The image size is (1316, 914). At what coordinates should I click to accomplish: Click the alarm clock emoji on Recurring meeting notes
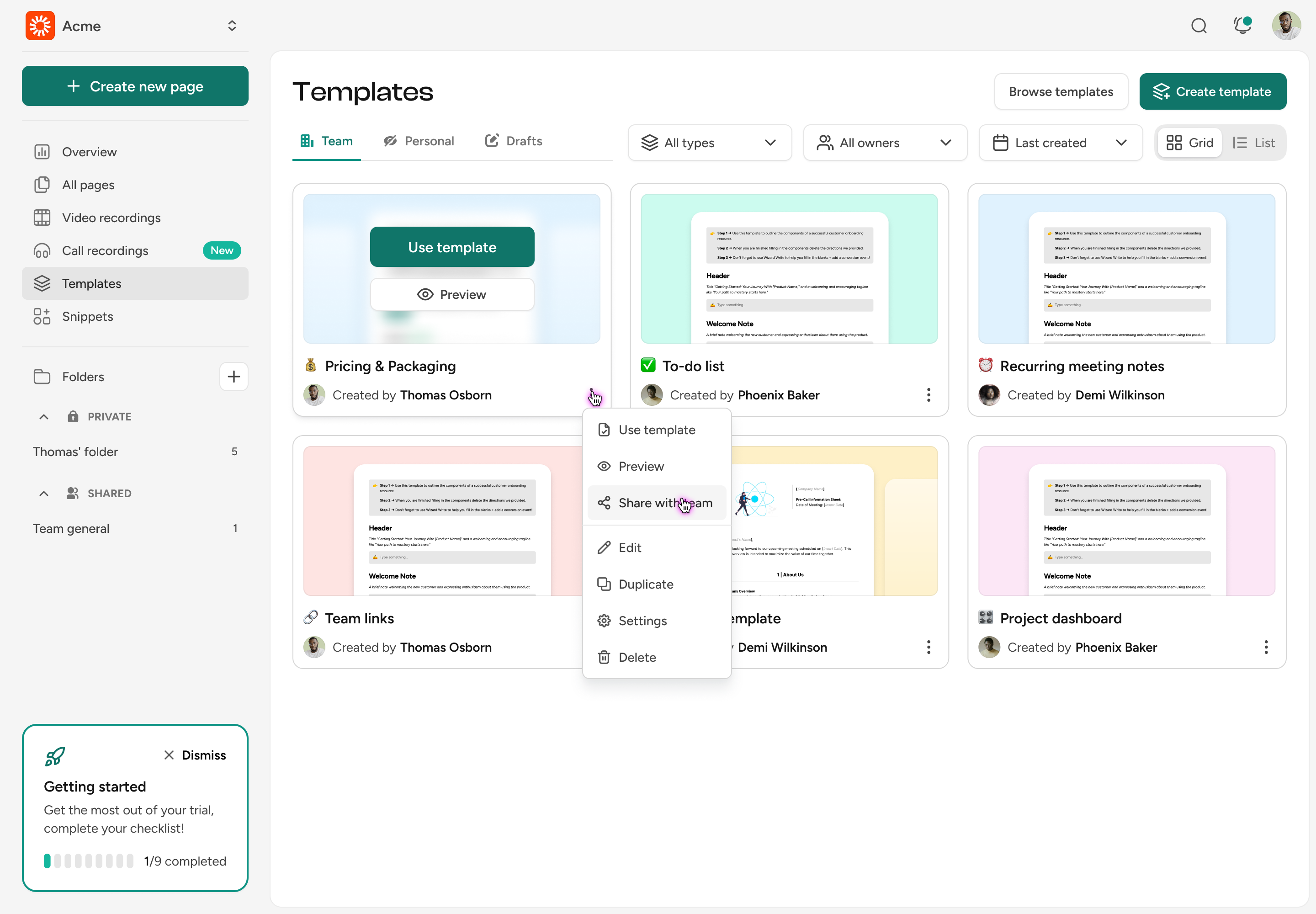986,365
